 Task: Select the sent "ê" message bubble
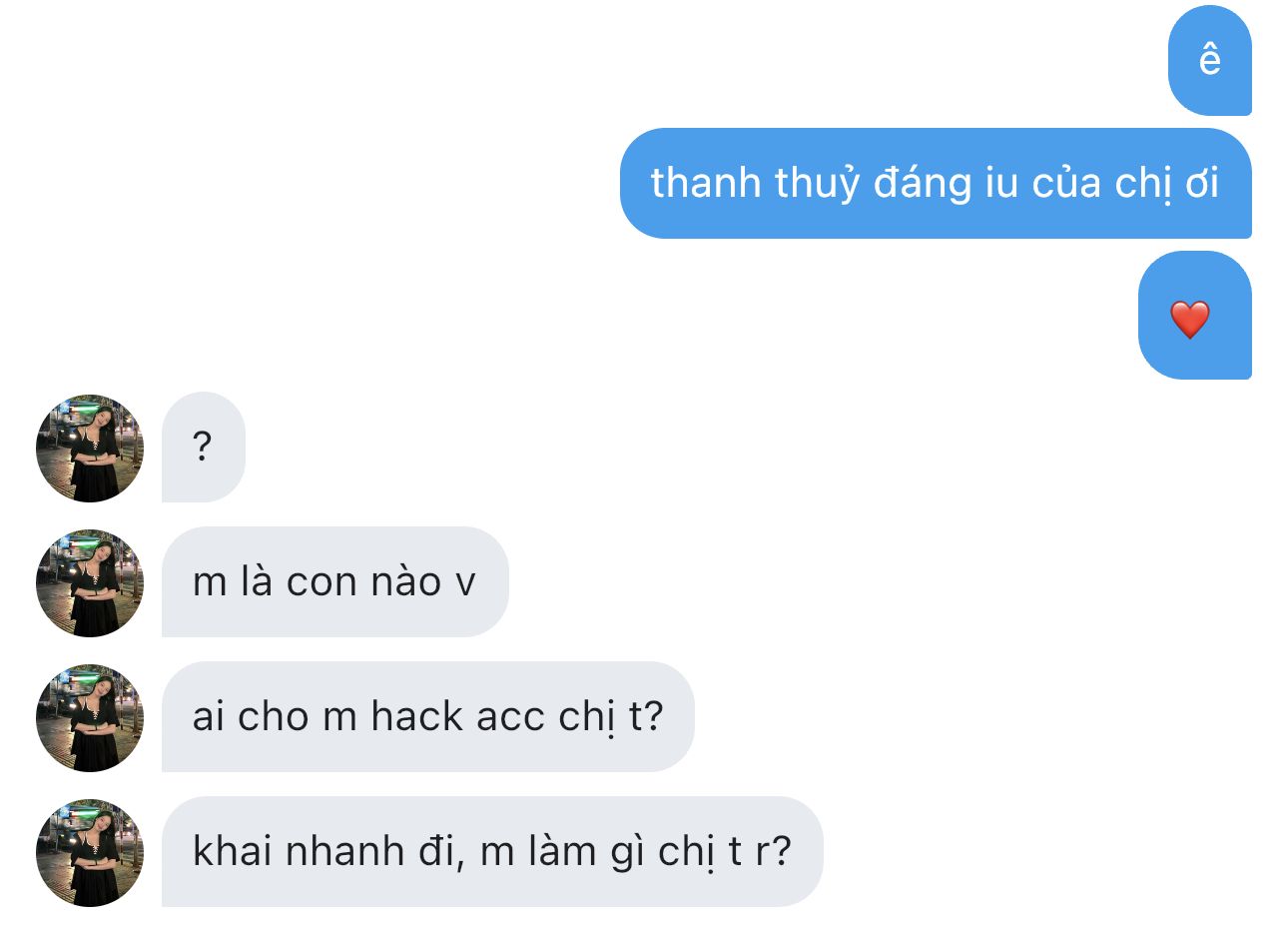[x=1209, y=60]
